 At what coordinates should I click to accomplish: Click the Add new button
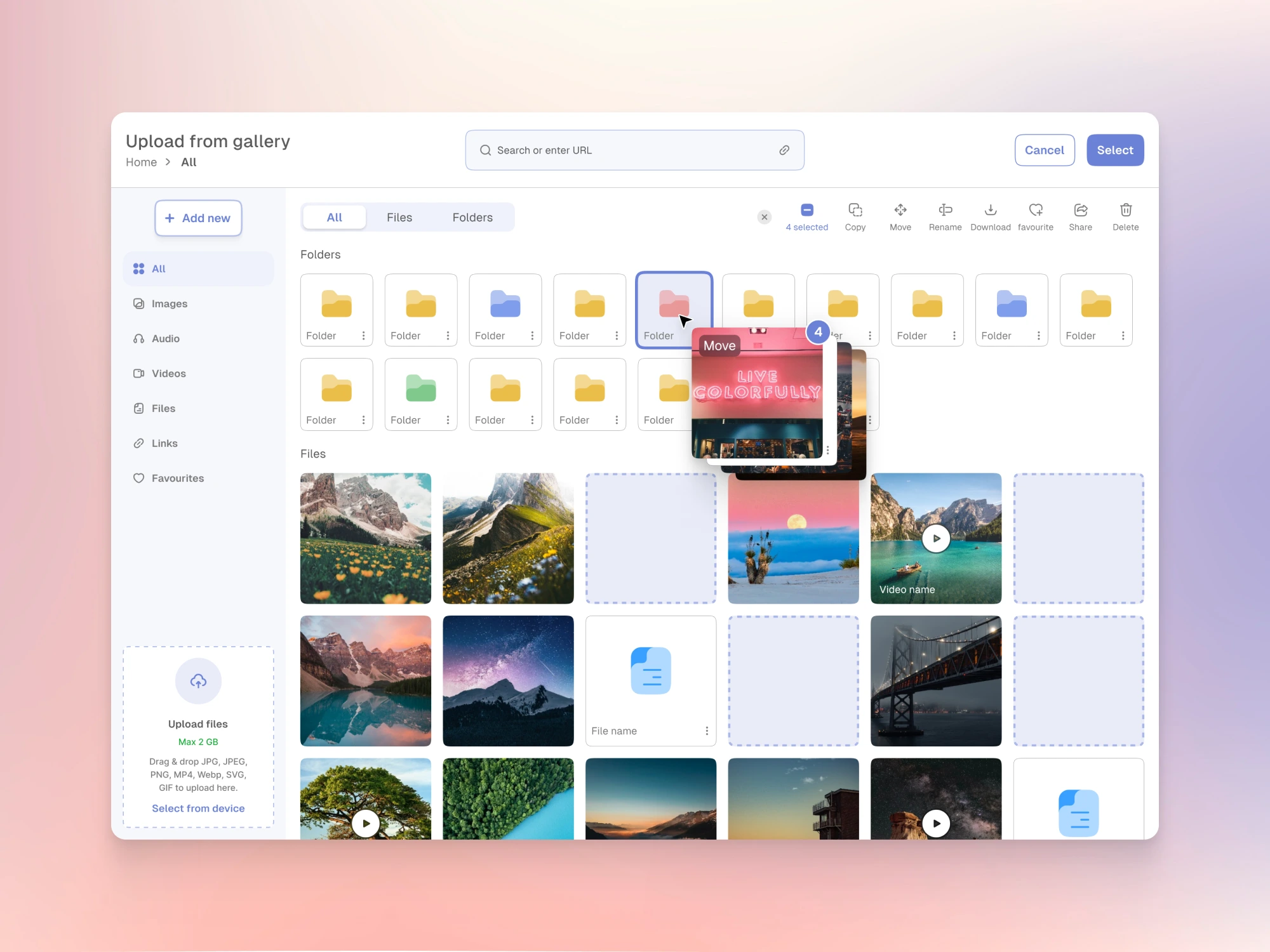[x=198, y=218]
